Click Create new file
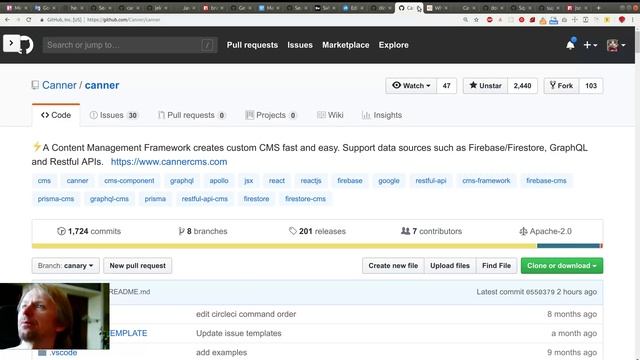The image size is (640, 360). click(393, 266)
